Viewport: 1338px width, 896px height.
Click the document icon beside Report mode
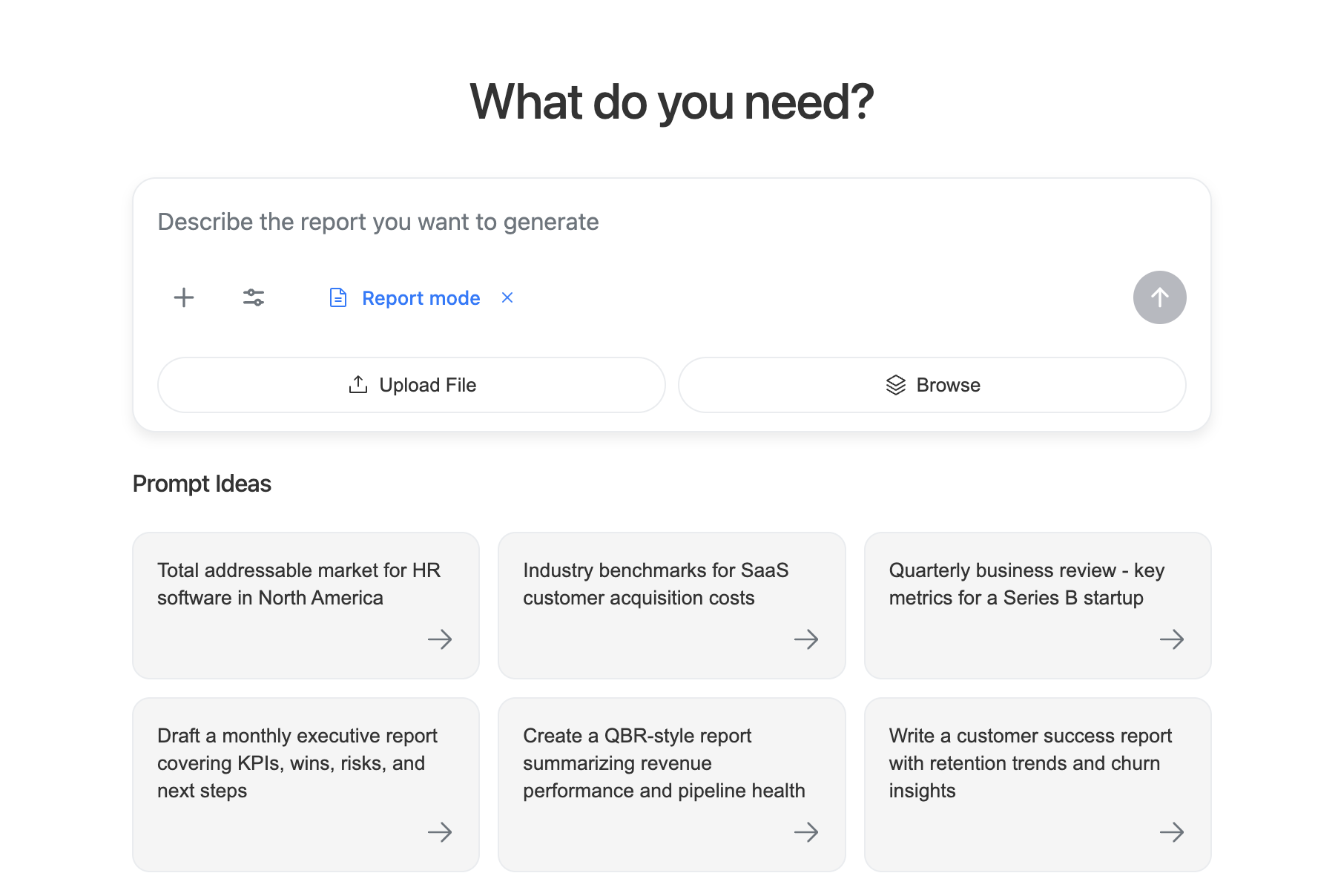[337, 297]
